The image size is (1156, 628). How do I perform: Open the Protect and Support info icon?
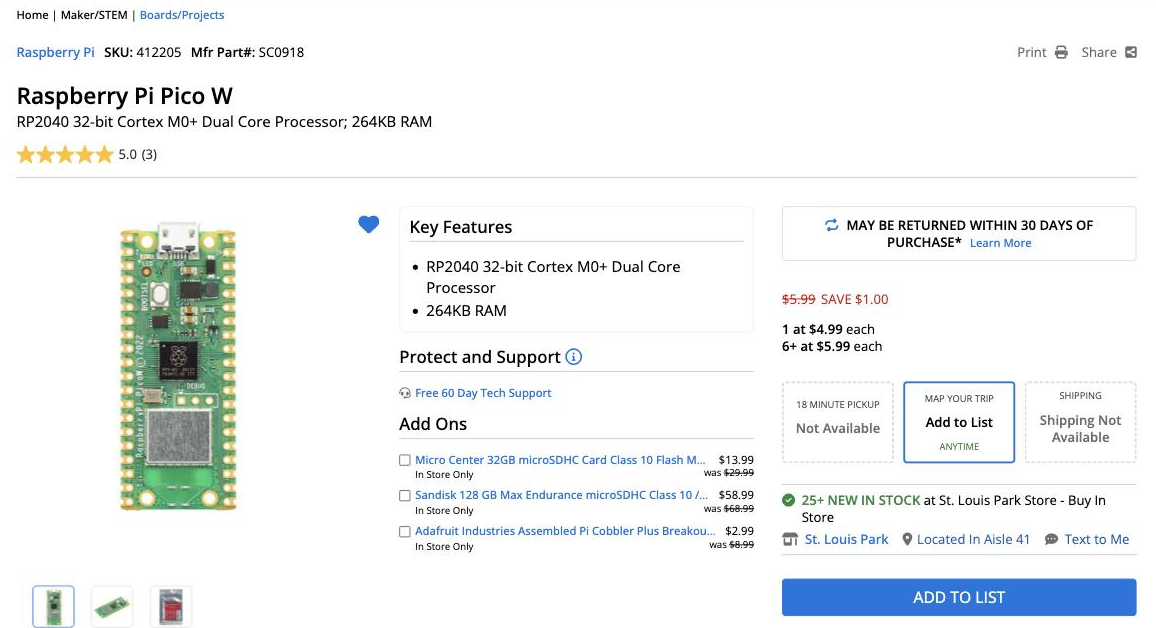click(574, 357)
